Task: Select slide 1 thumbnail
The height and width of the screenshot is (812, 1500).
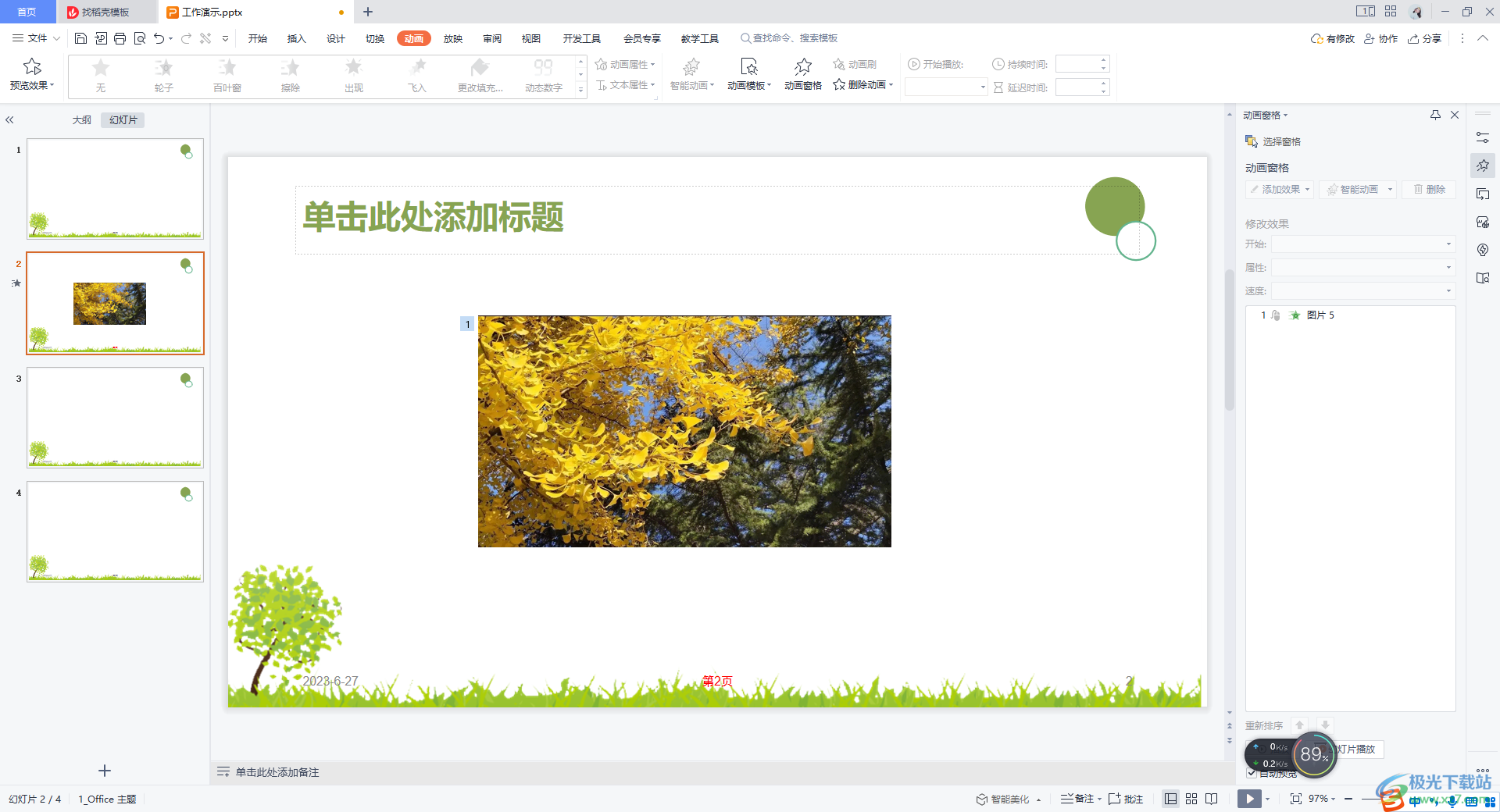Action: click(115, 189)
